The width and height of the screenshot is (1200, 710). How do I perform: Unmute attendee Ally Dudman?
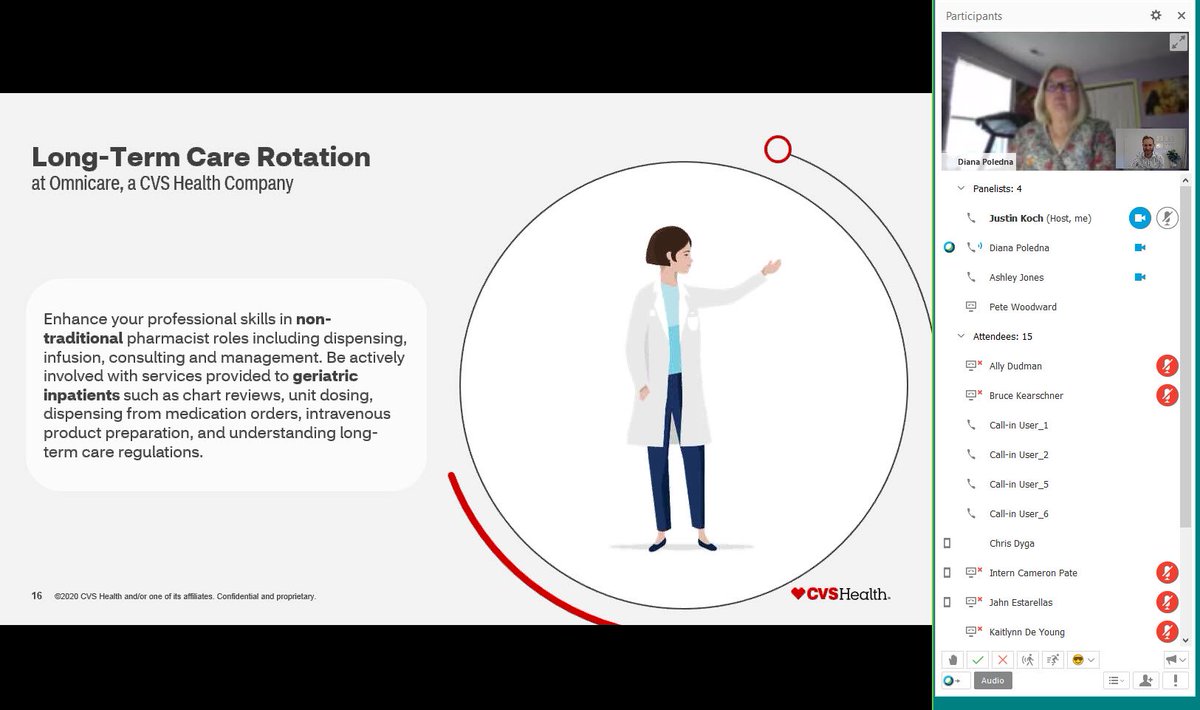[1167, 366]
